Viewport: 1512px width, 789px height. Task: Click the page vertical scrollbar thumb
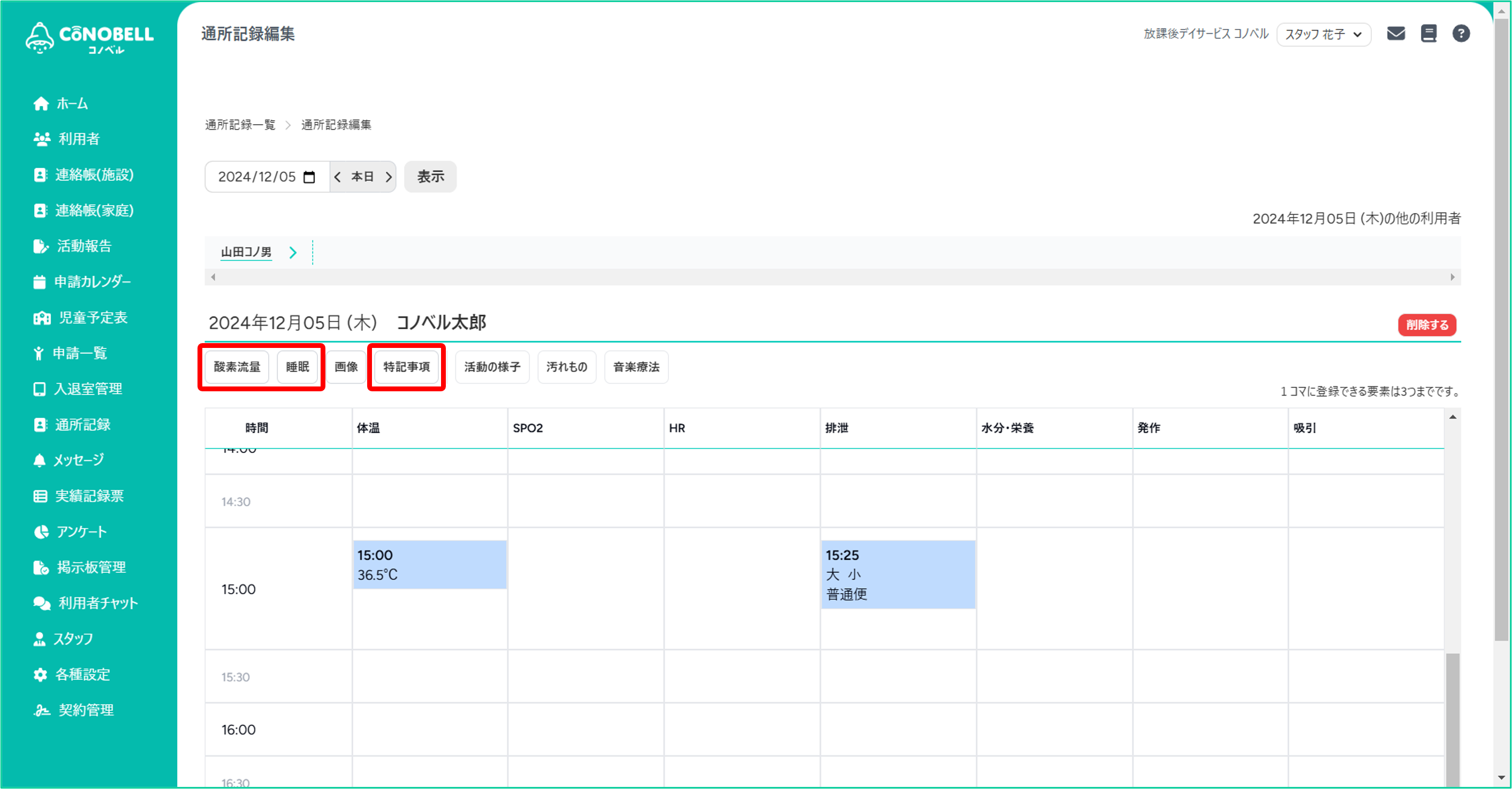click(1502, 329)
